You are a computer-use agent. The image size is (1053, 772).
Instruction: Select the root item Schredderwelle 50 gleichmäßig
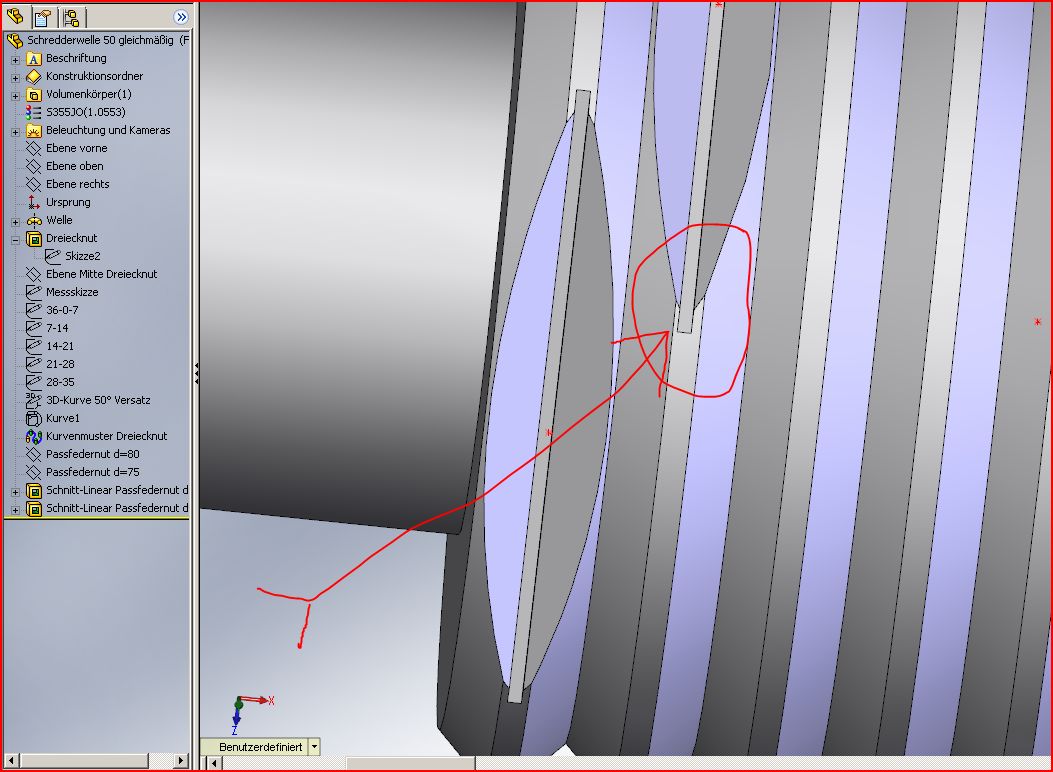107,40
